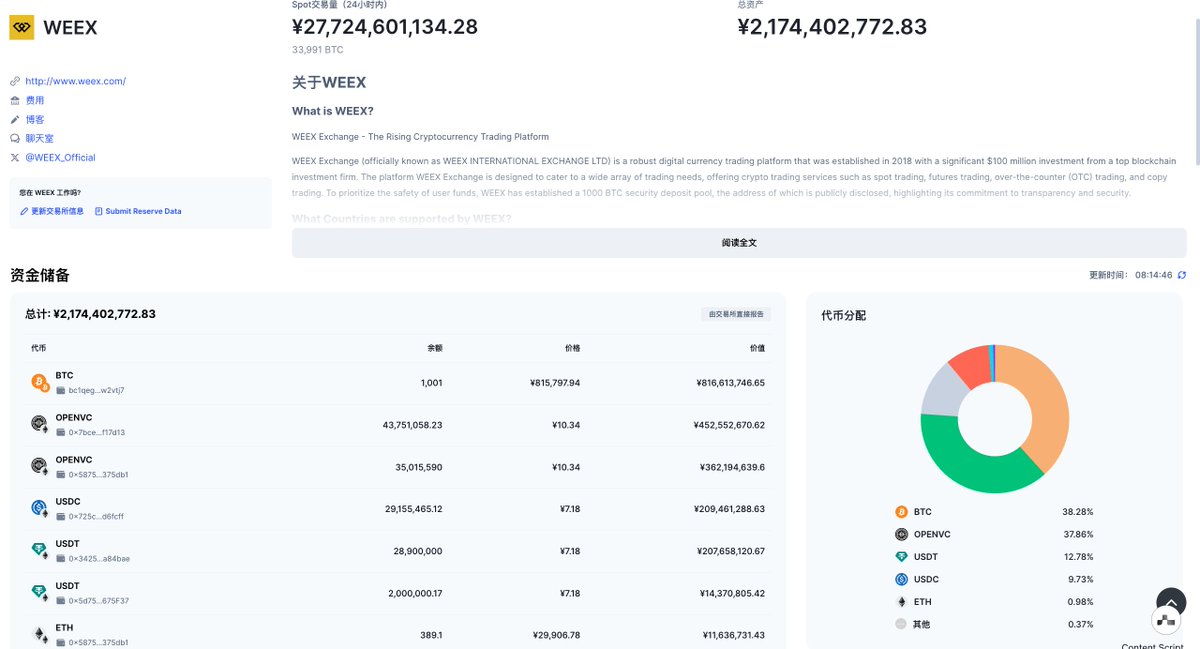Click the 价值 column header
Screen dimensions: 1200x649
click(758, 348)
